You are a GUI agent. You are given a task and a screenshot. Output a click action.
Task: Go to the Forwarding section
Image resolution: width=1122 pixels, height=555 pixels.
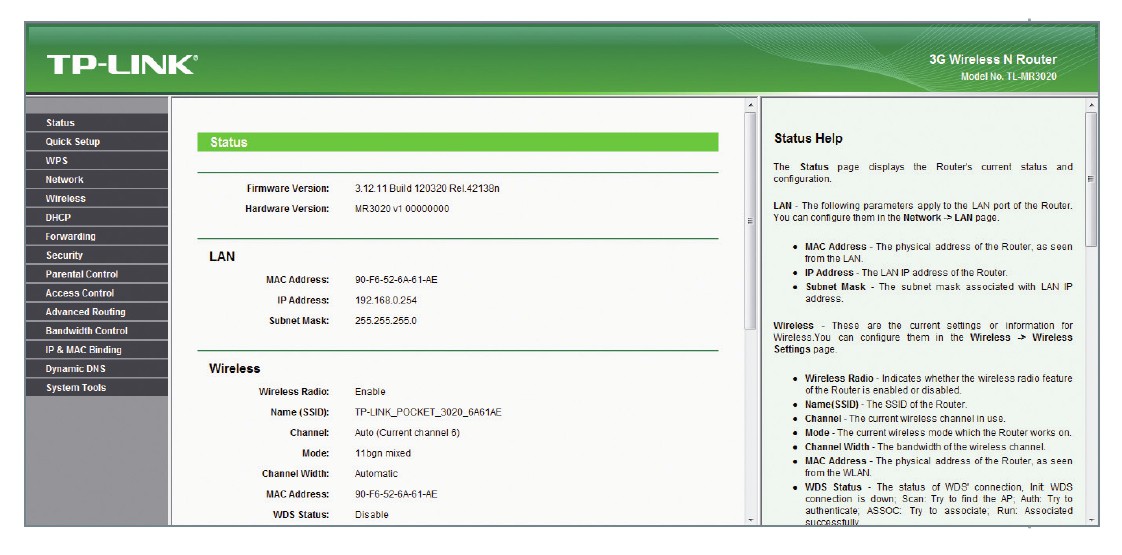[x=71, y=237]
